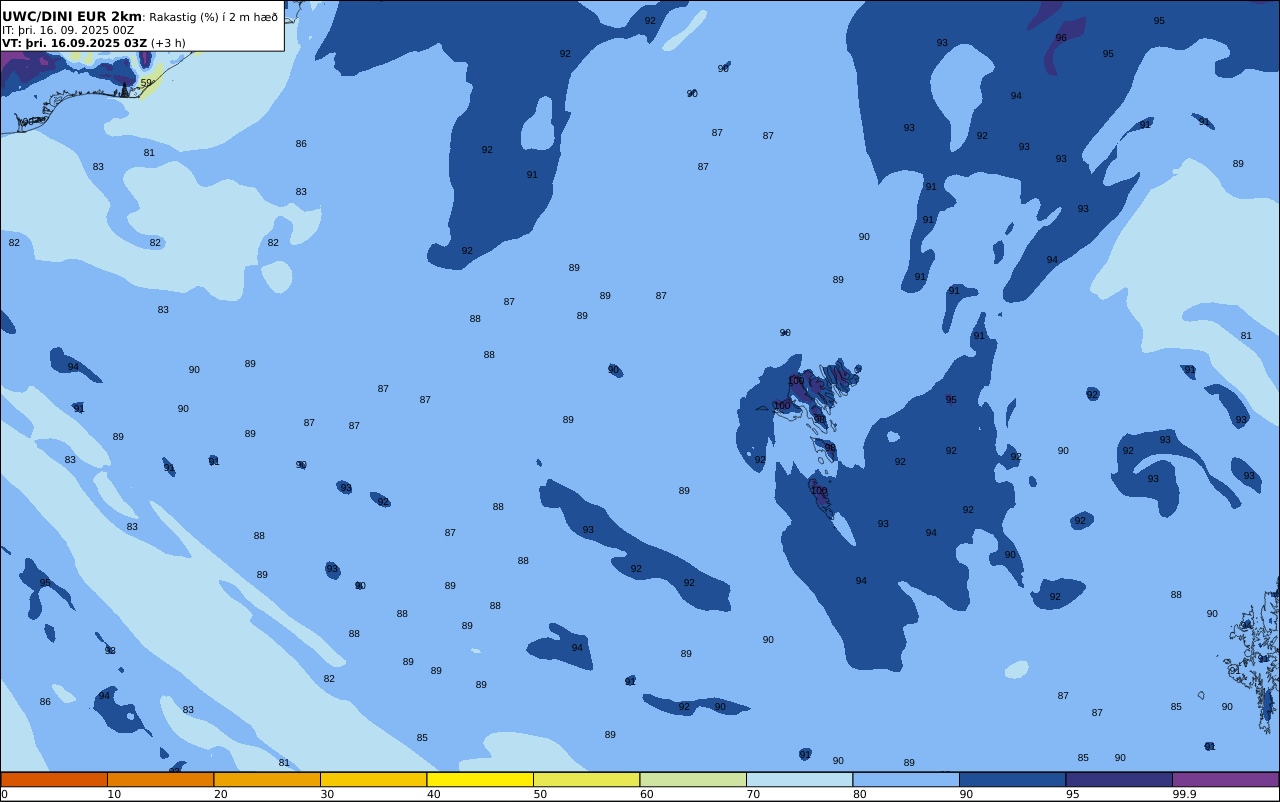Click the 70–80 light blue legend swatch
The height and width of the screenshot is (802, 1280).
799,779
